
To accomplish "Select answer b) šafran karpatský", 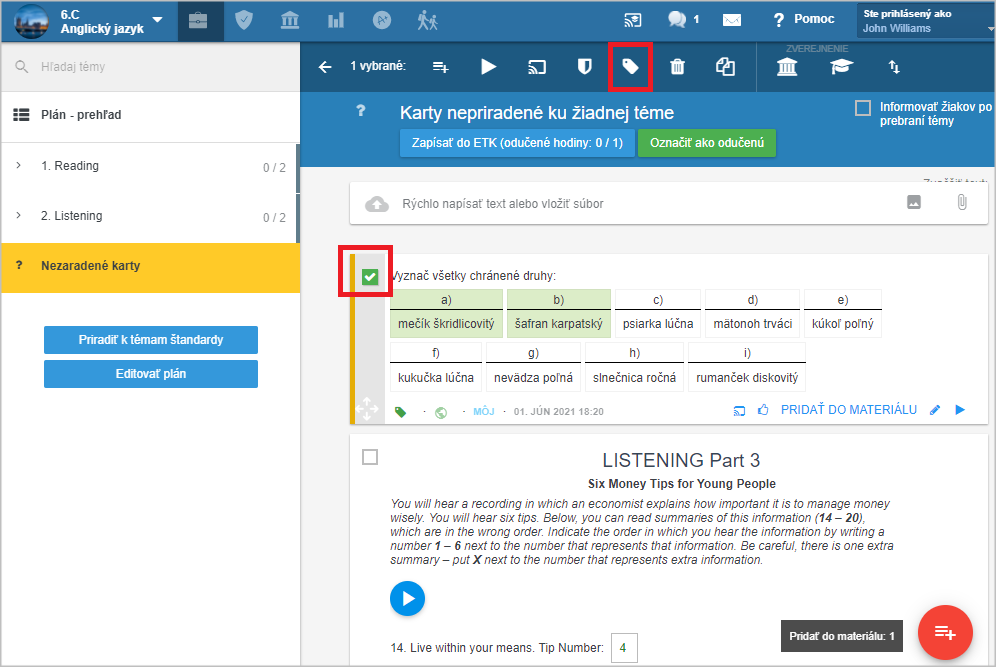I will tap(558, 313).
